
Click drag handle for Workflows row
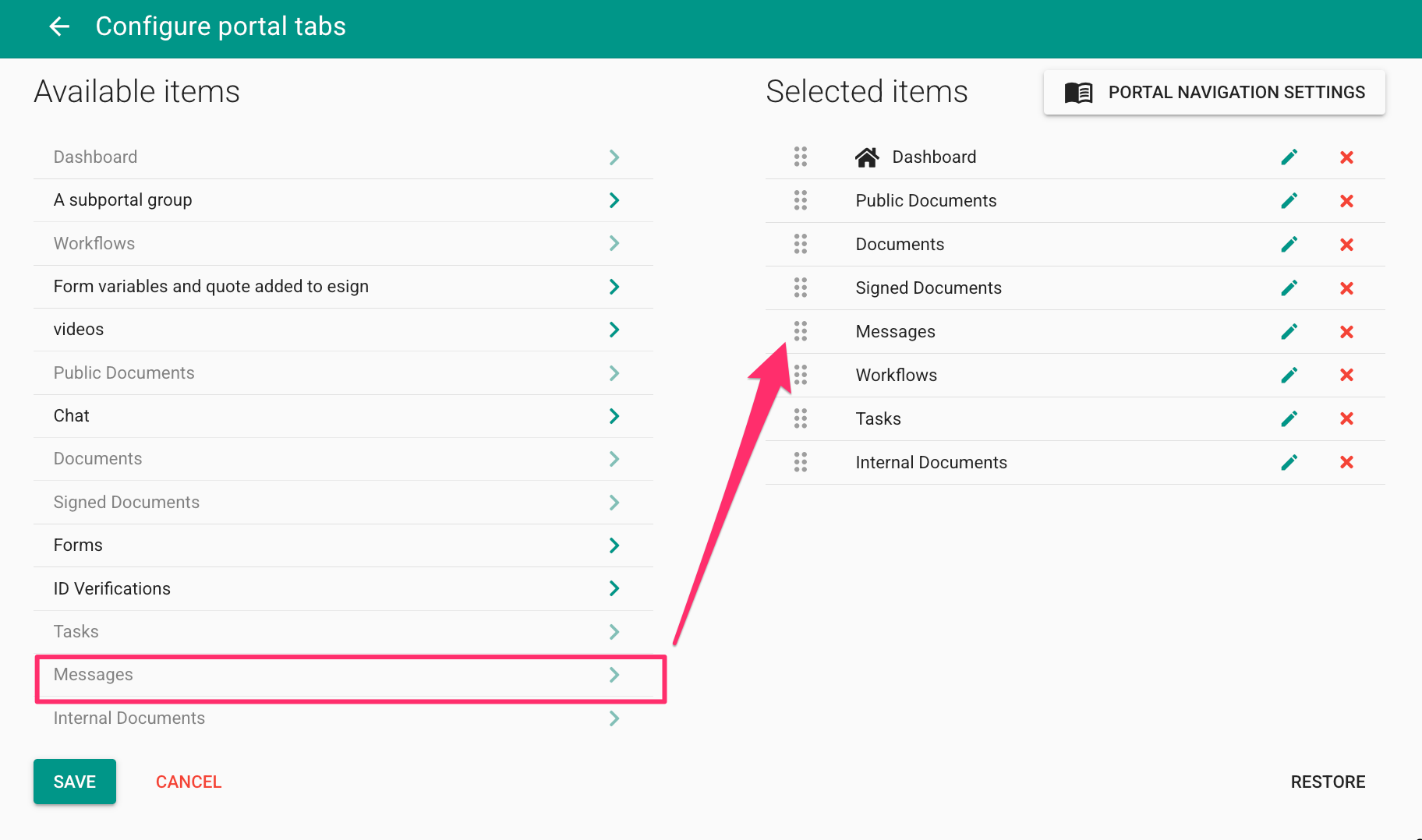pos(801,376)
